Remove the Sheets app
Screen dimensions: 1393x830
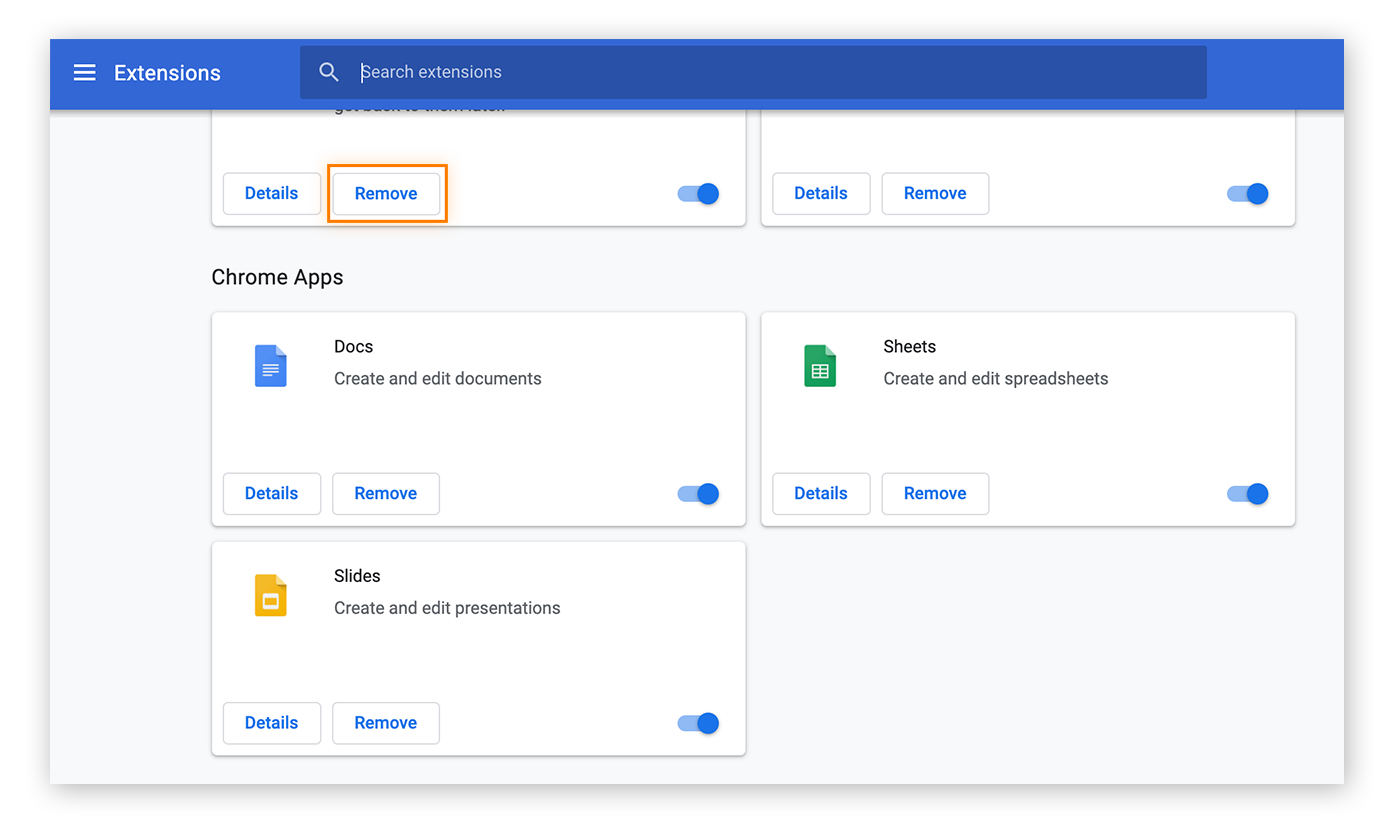(x=935, y=494)
